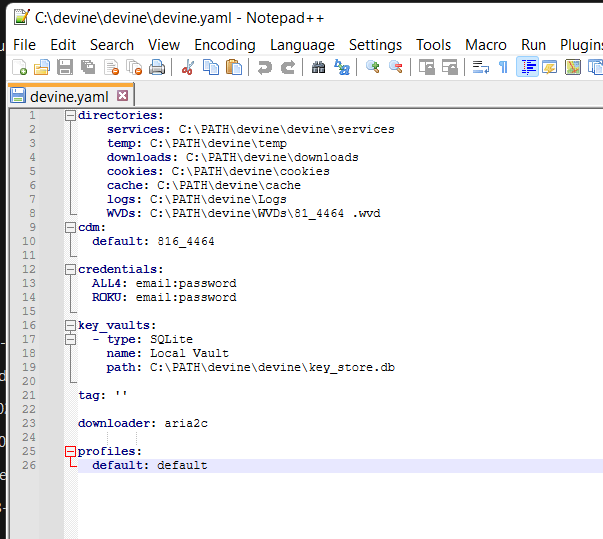This screenshot has height=539, width=603.
Task: Collapse the profiles fold marker
Action: [70, 451]
